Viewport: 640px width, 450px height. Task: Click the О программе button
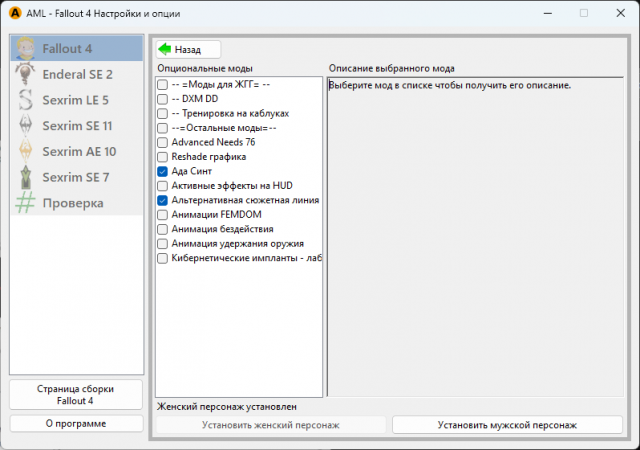coord(76,423)
